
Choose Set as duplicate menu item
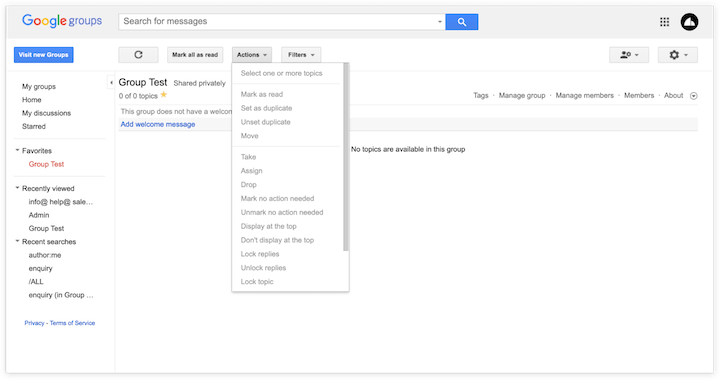pyautogui.click(x=266, y=108)
